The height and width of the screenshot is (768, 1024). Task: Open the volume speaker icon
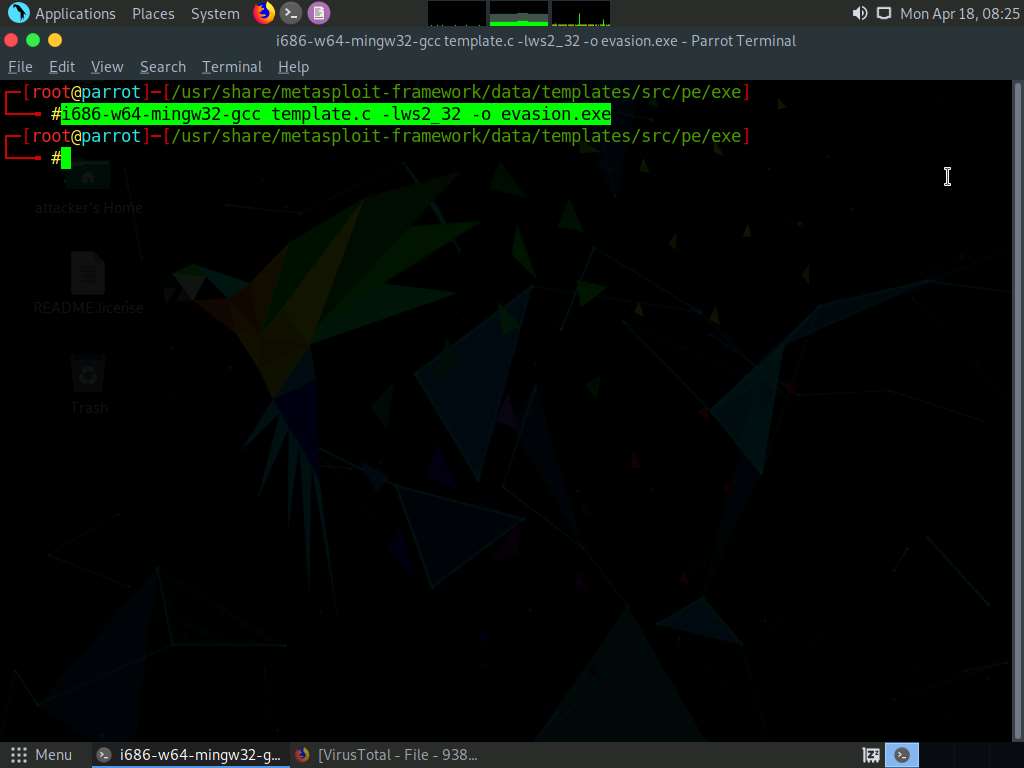point(859,13)
